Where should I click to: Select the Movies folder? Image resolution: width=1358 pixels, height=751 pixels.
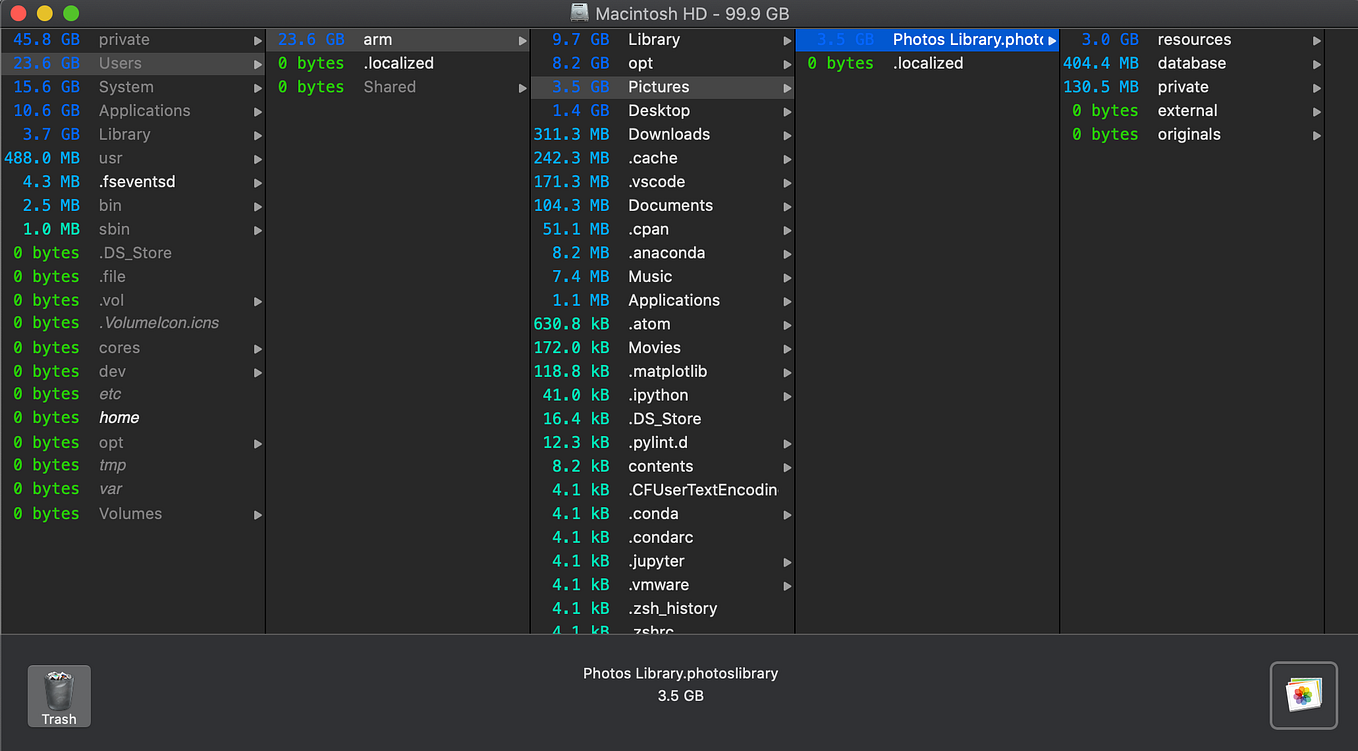[663, 348]
